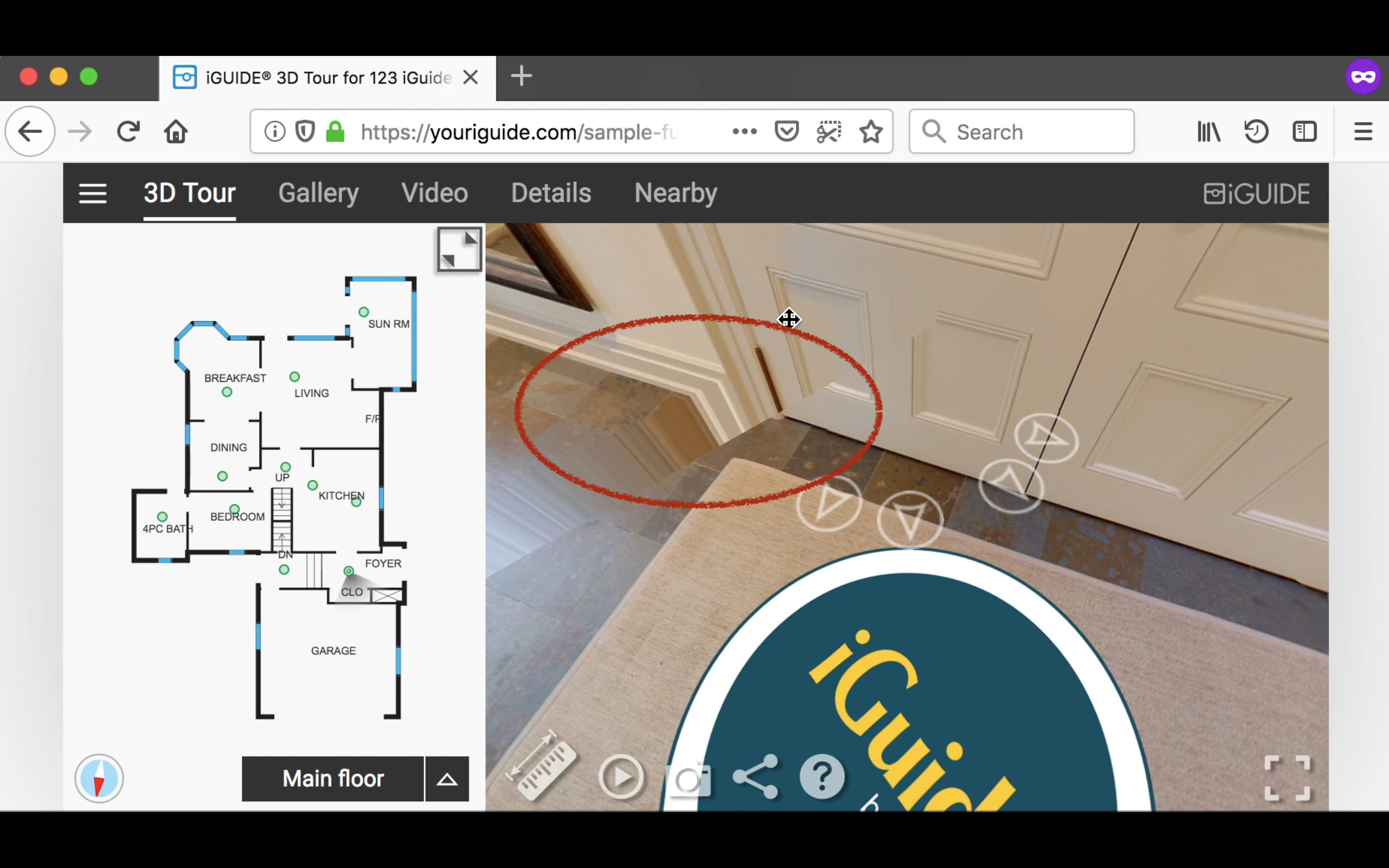Switch to the Nearby tab
The height and width of the screenshot is (868, 1389).
pyautogui.click(x=676, y=193)
